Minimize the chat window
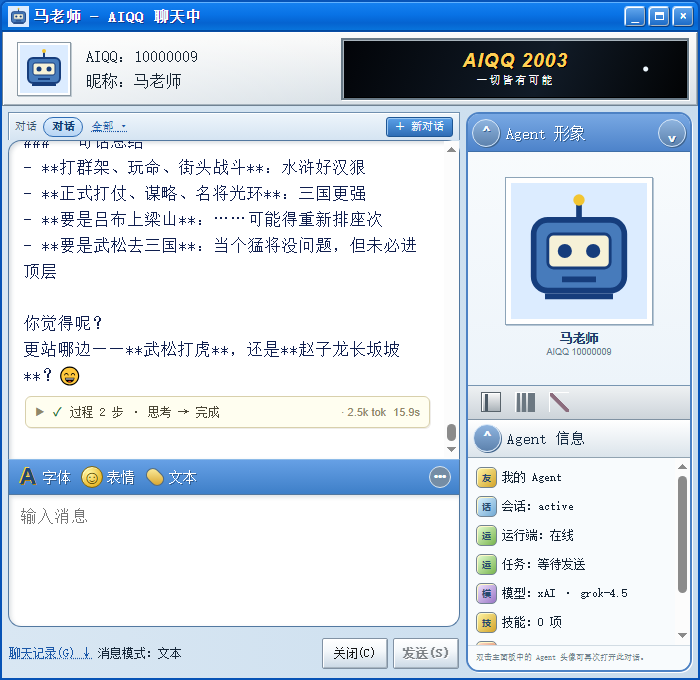700x680 pixels. pos(635,17)
